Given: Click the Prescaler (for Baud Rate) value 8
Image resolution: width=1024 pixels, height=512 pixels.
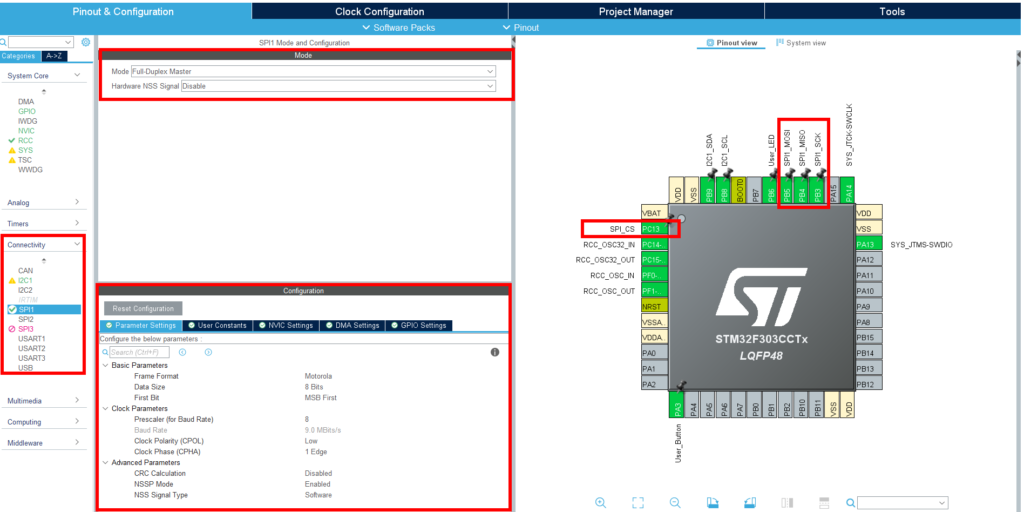Looking at the screenshot, I should pyautogui.click(x=306, y=419).
